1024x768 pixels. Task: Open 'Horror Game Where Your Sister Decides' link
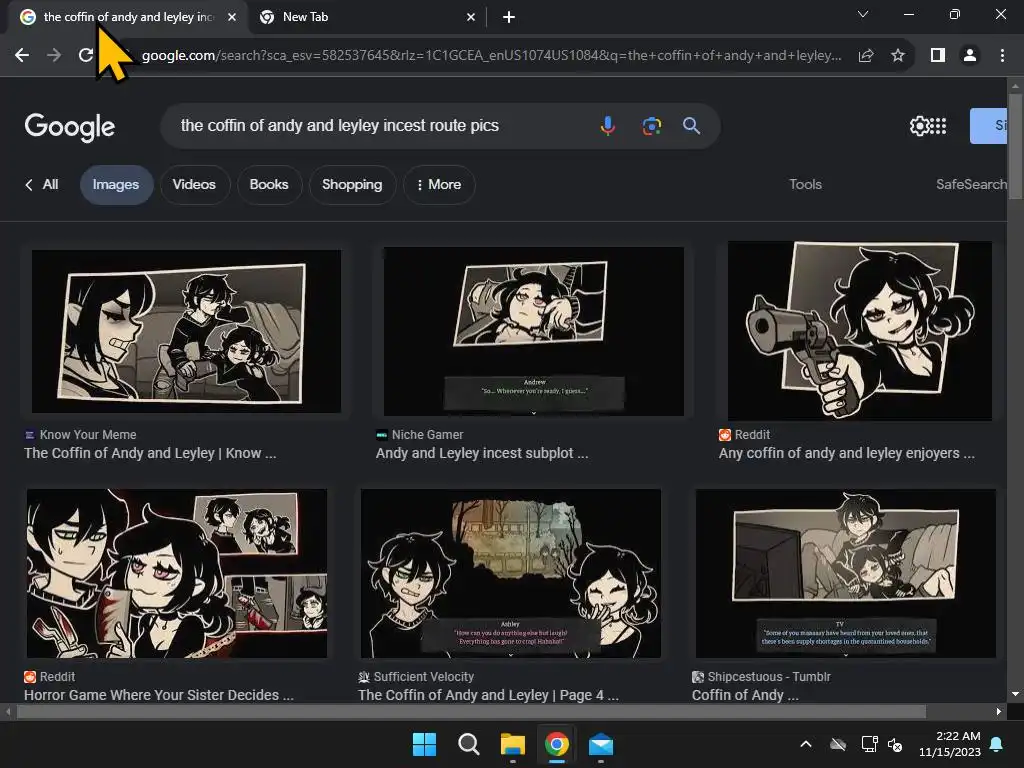159,695
